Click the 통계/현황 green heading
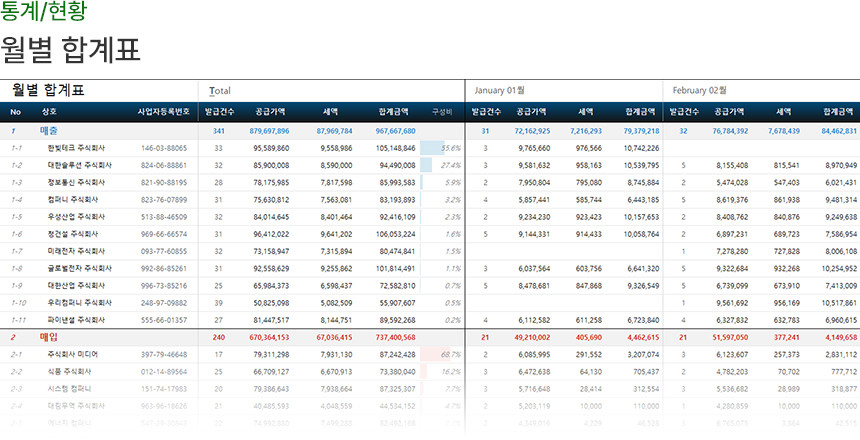Viewport: 860px width, 440px height. tap(43, 12)
